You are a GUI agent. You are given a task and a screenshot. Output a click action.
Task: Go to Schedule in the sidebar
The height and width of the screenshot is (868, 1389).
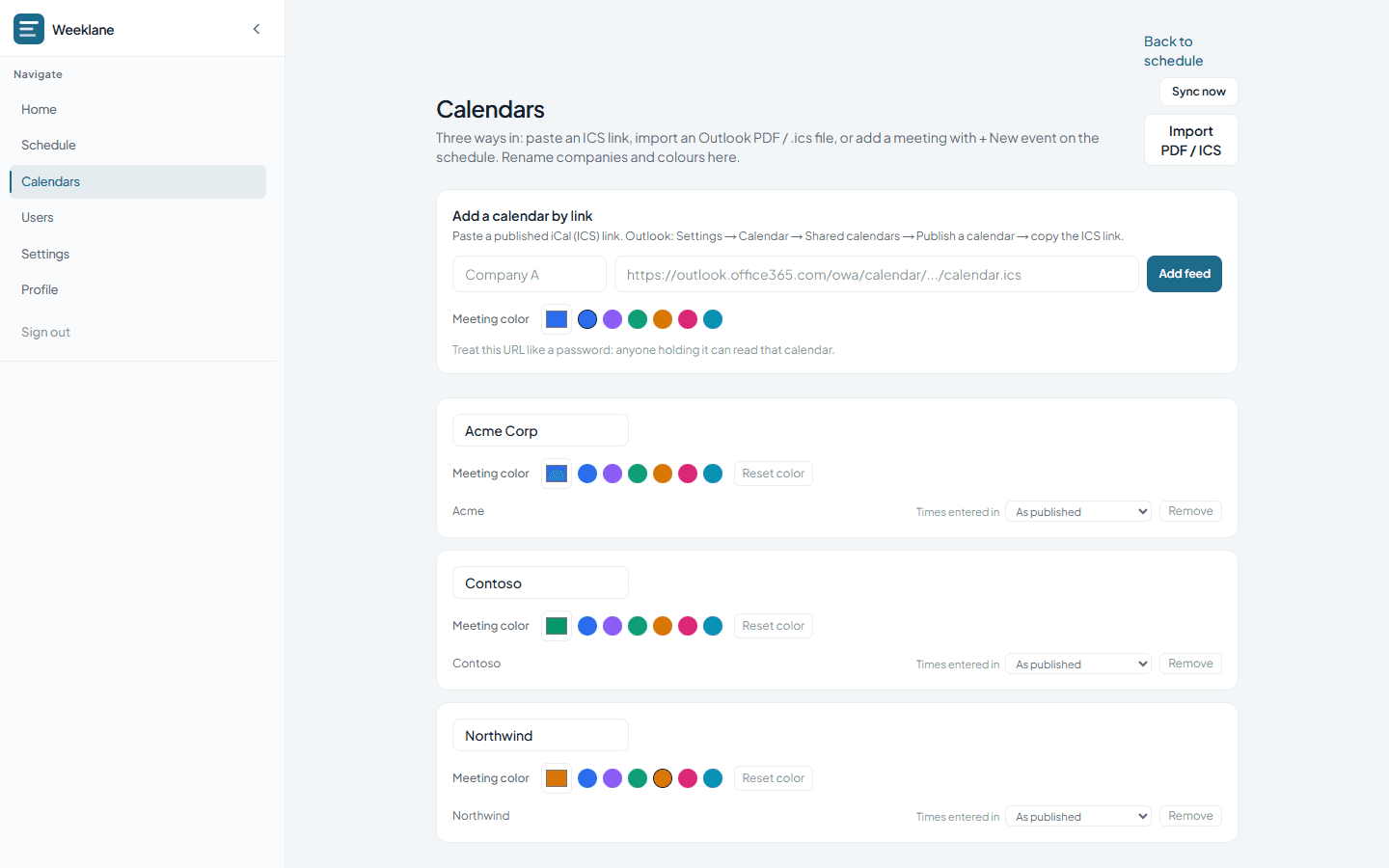[138, 145]
